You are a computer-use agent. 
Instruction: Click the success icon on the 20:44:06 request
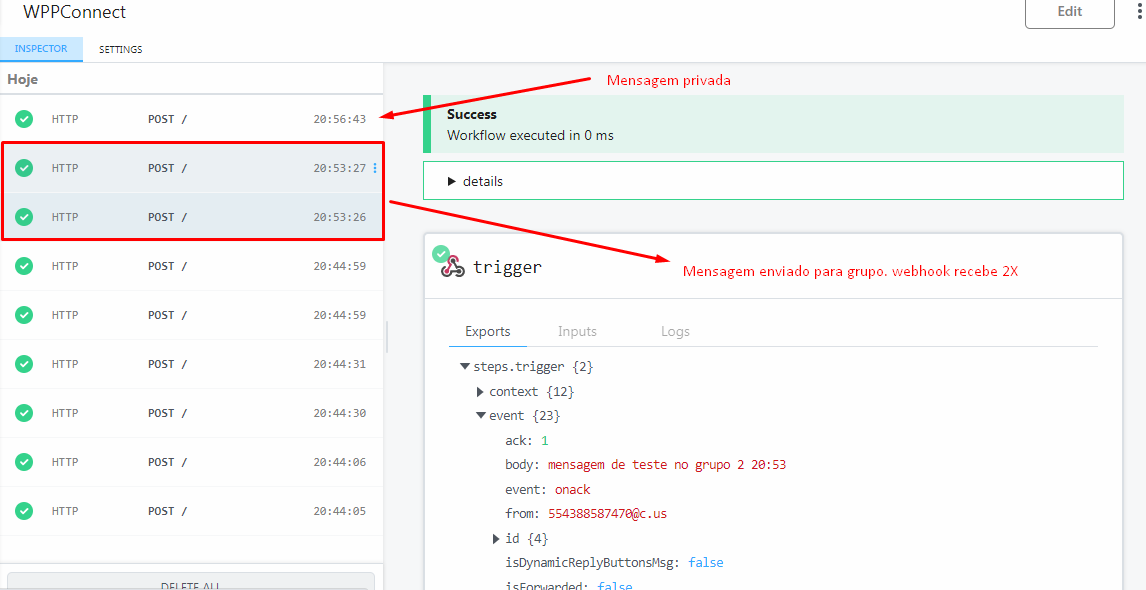23,462
